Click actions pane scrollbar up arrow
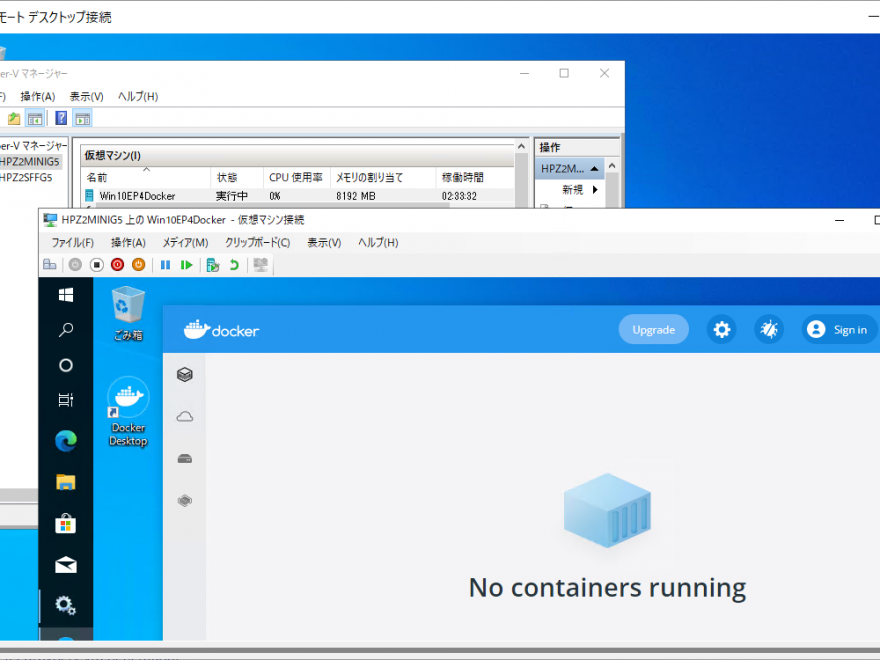The image size is (880, 660). coord(612,166)
